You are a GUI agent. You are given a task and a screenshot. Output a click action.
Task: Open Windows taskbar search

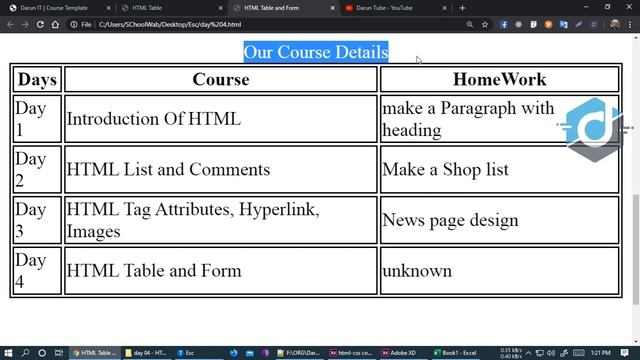tap(25, 353)
